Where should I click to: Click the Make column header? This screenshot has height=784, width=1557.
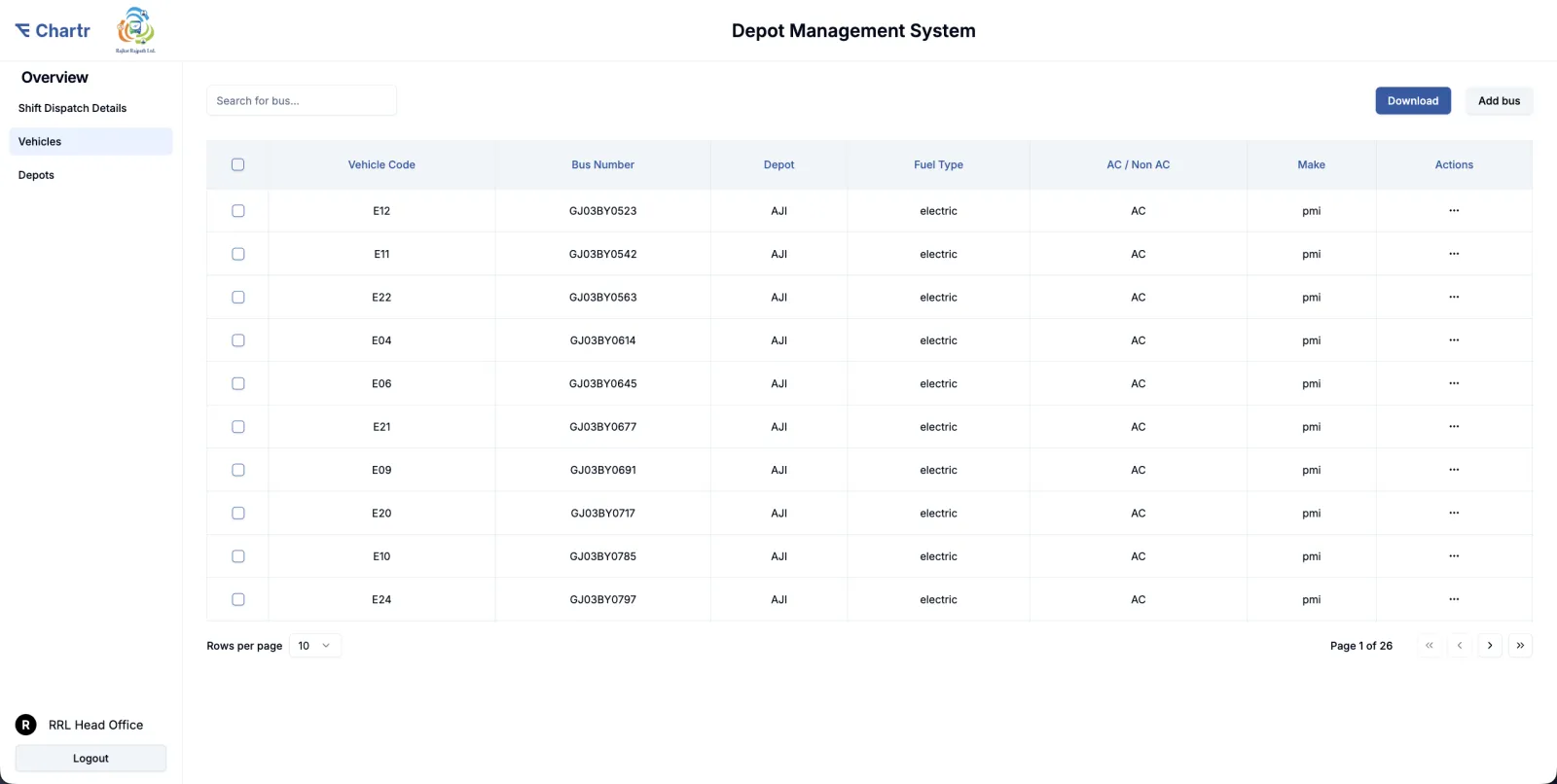coord(1311,164)
